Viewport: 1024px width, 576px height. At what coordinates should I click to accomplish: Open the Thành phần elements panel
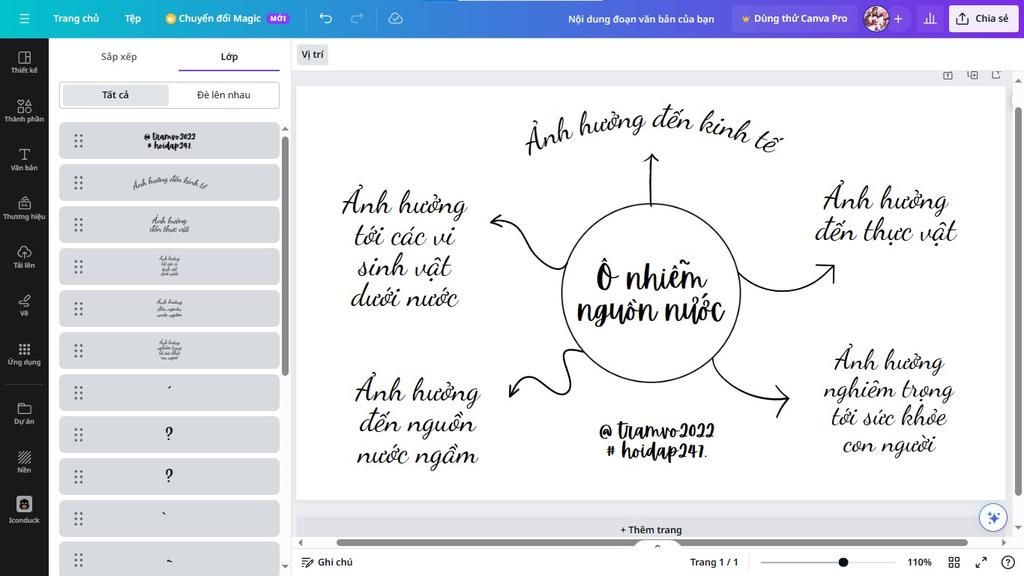(24, 110)
